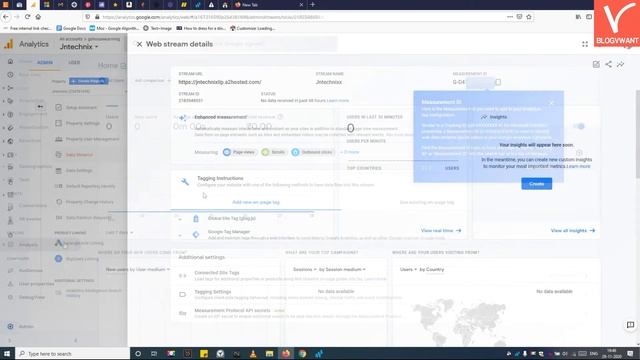
Task: Switch to the USER tab
Action: point(74,62)
